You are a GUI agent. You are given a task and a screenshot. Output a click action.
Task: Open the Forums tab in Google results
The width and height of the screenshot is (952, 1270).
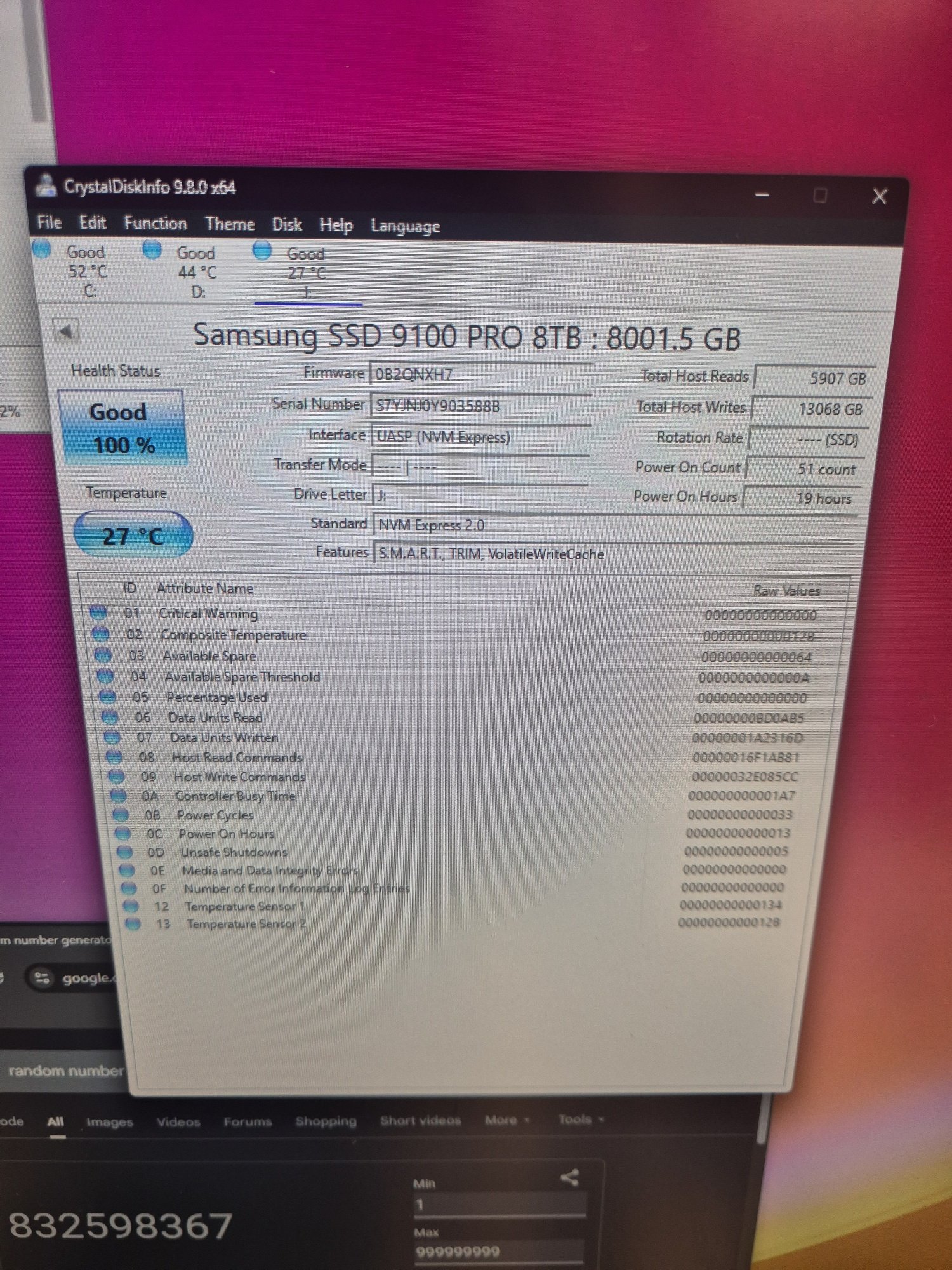tap(248, 1121)
